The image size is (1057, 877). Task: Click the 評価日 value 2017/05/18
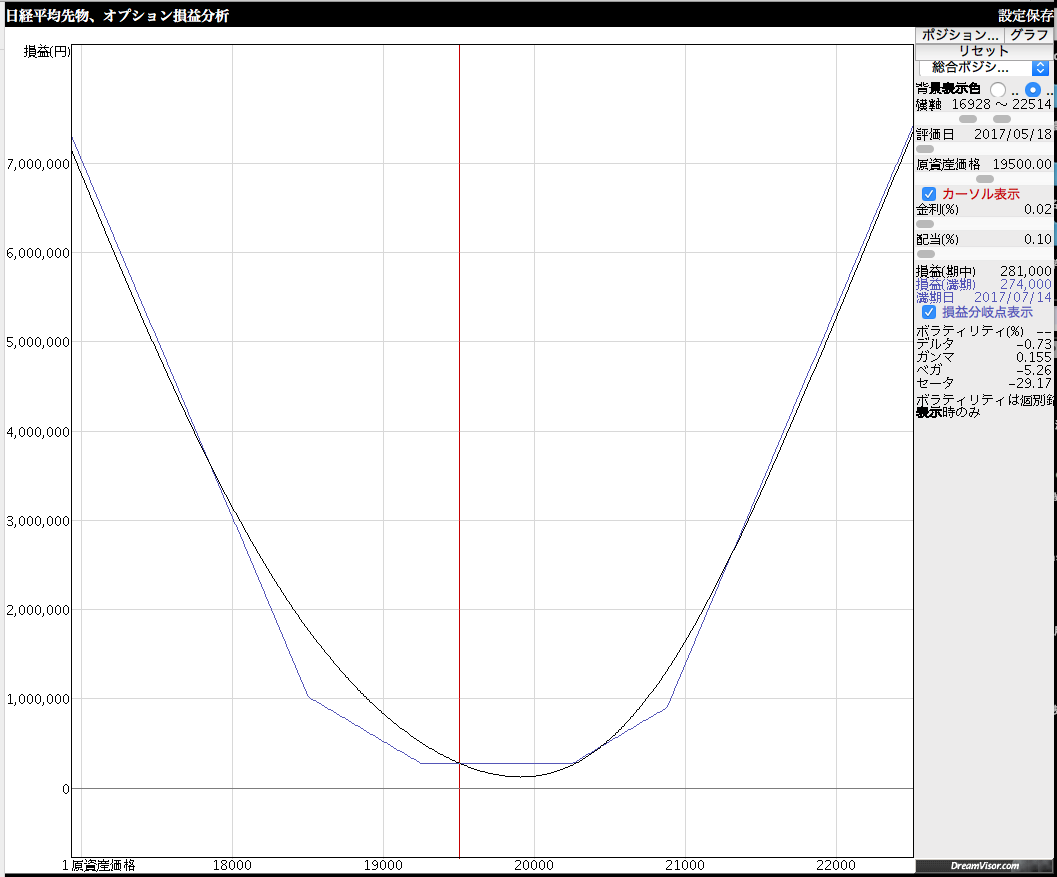point(1012,134)
